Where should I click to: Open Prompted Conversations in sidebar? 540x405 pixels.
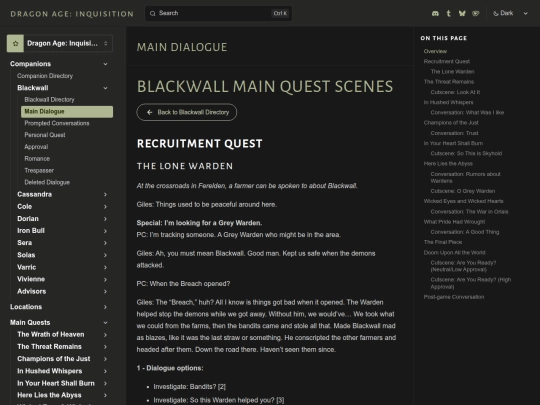tap(57, 123)
